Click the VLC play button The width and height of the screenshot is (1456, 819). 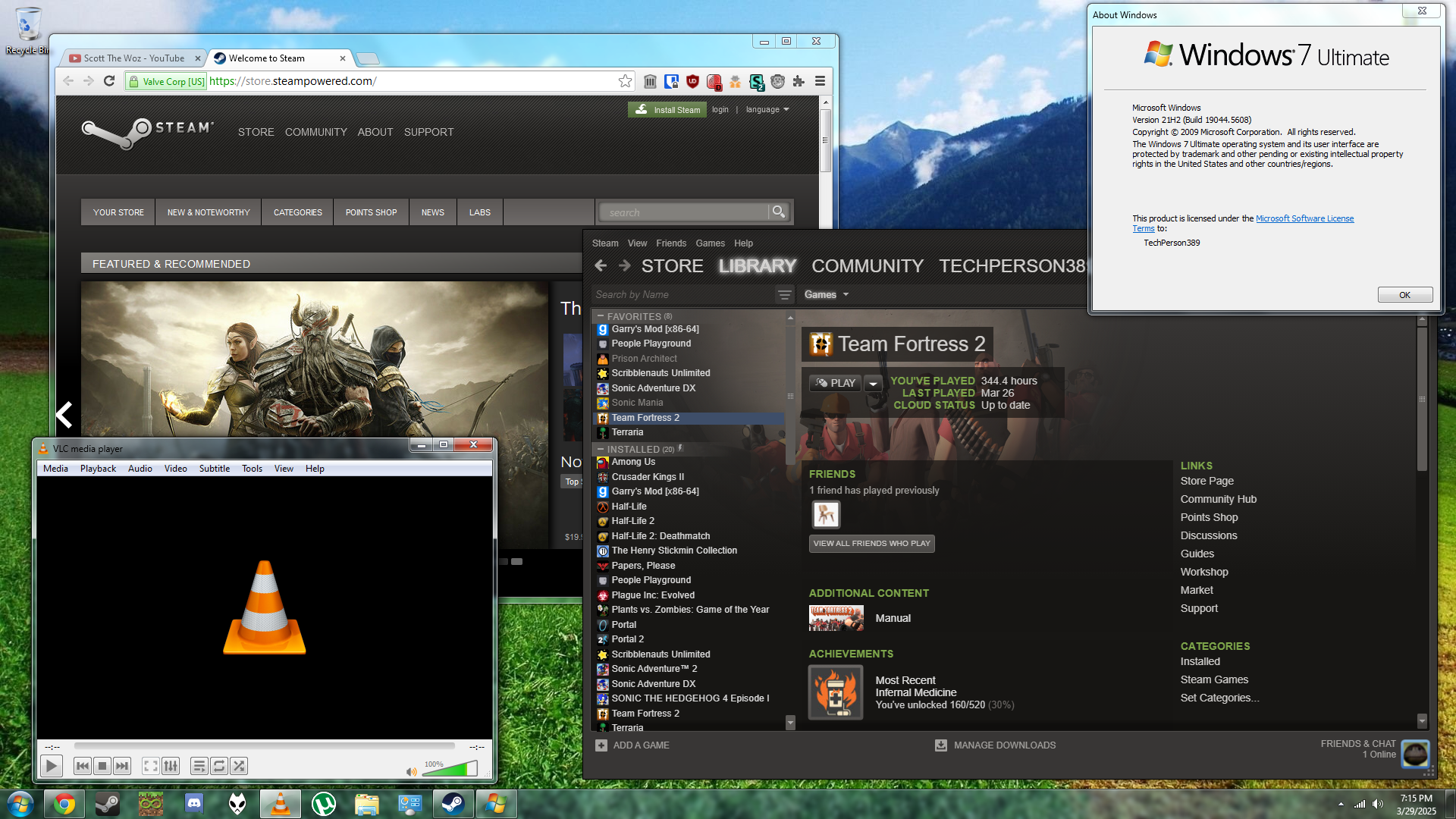coord(51,766)
